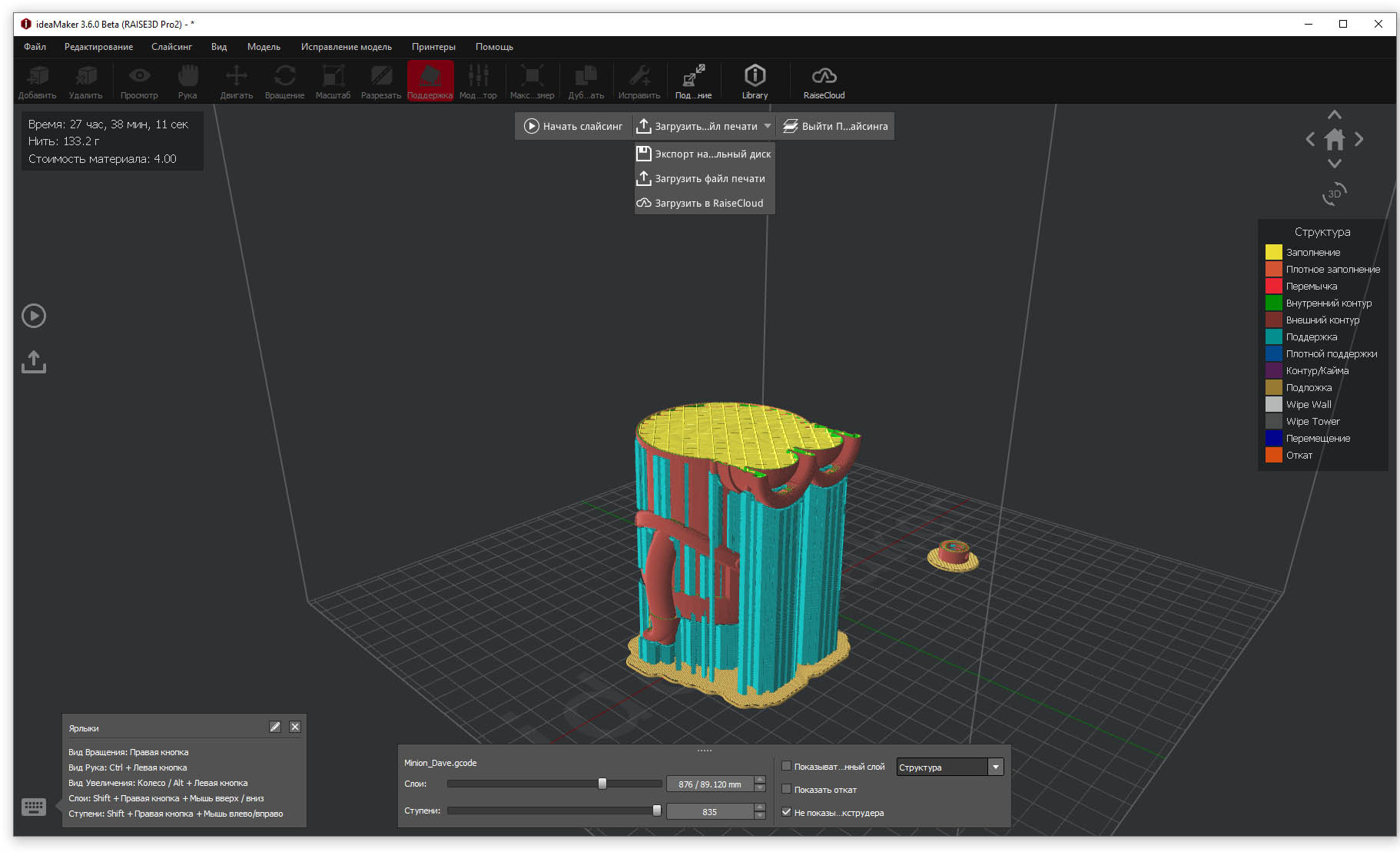Choose Загрузить в RaiseCloud menu entry
The height and width of the screenshot is (852, 1400).
tap(704, 203)
